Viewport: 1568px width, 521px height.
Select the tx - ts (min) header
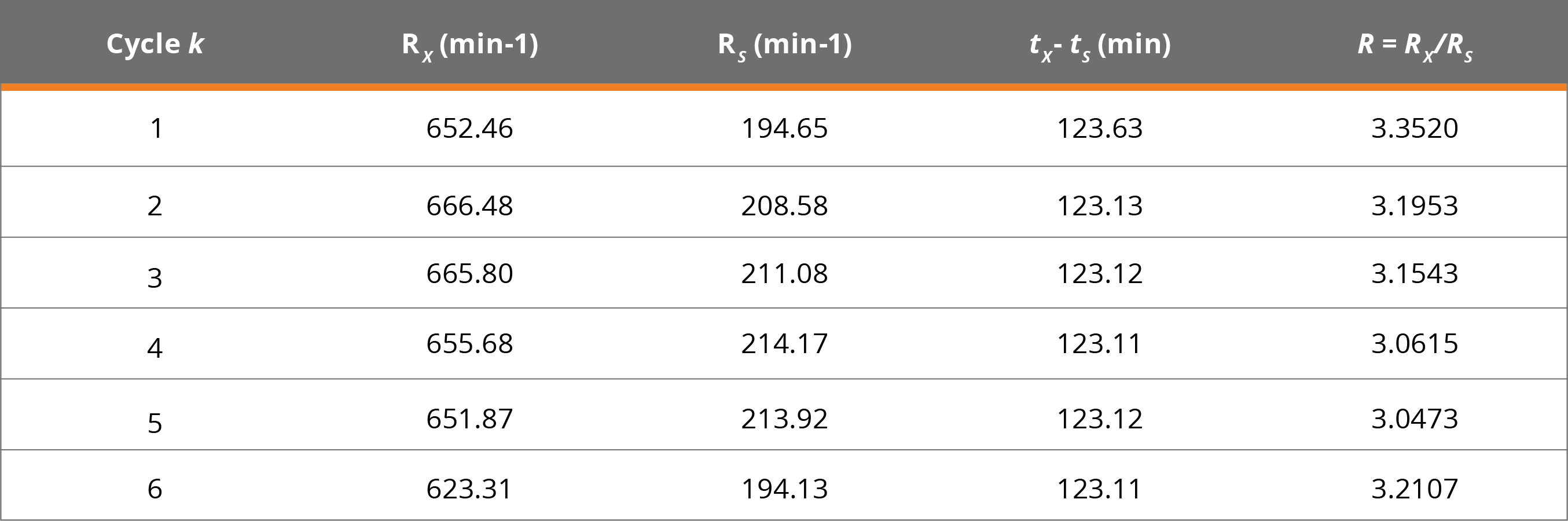click(1099, 44)
